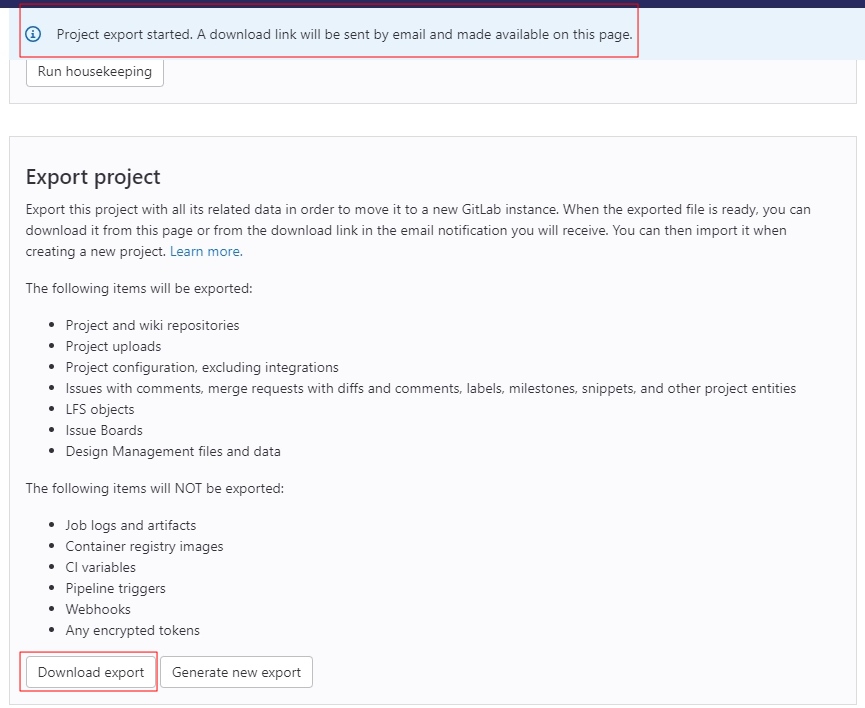Click 'The following items will NOT be exported:' text
Image resolution: width=865 pixels, height=708 pixels.
tap(154, 488)
